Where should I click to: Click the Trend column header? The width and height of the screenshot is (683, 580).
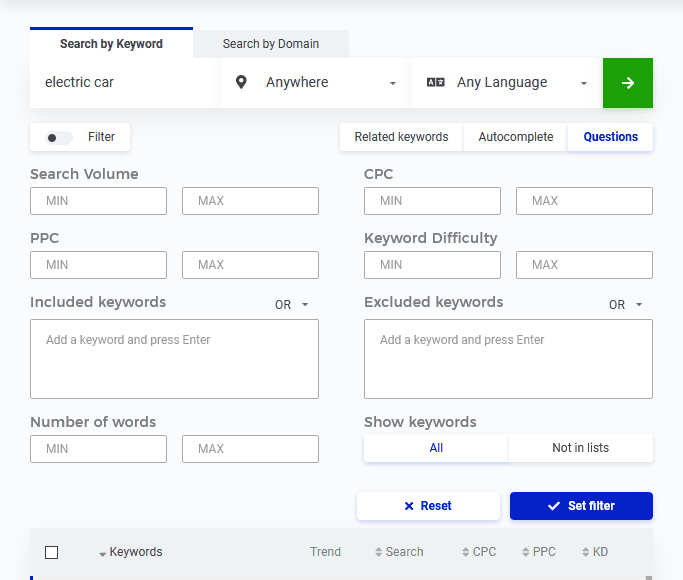[x=325, y=552]
